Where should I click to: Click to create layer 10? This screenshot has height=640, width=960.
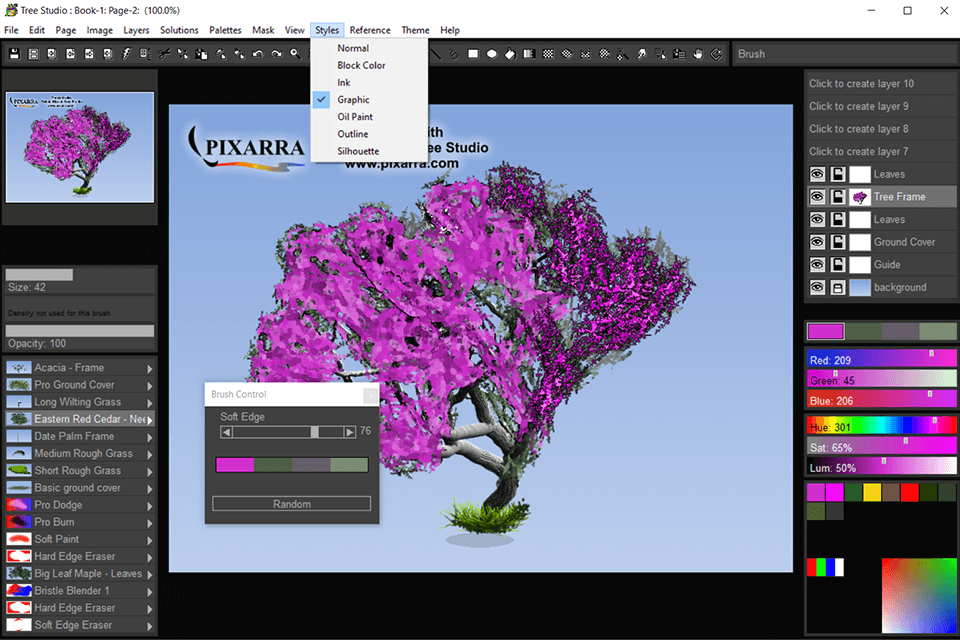pyautogui.click(x=881, y=84)
